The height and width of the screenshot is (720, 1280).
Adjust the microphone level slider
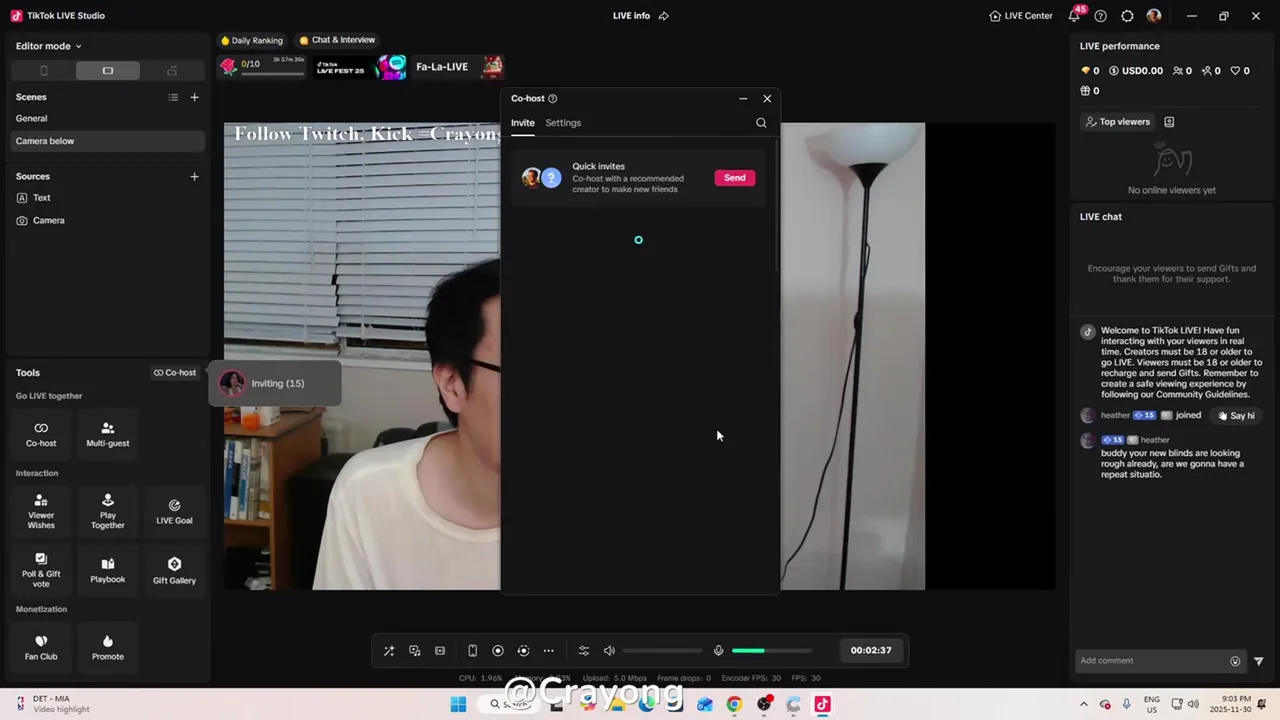(771, 651)
